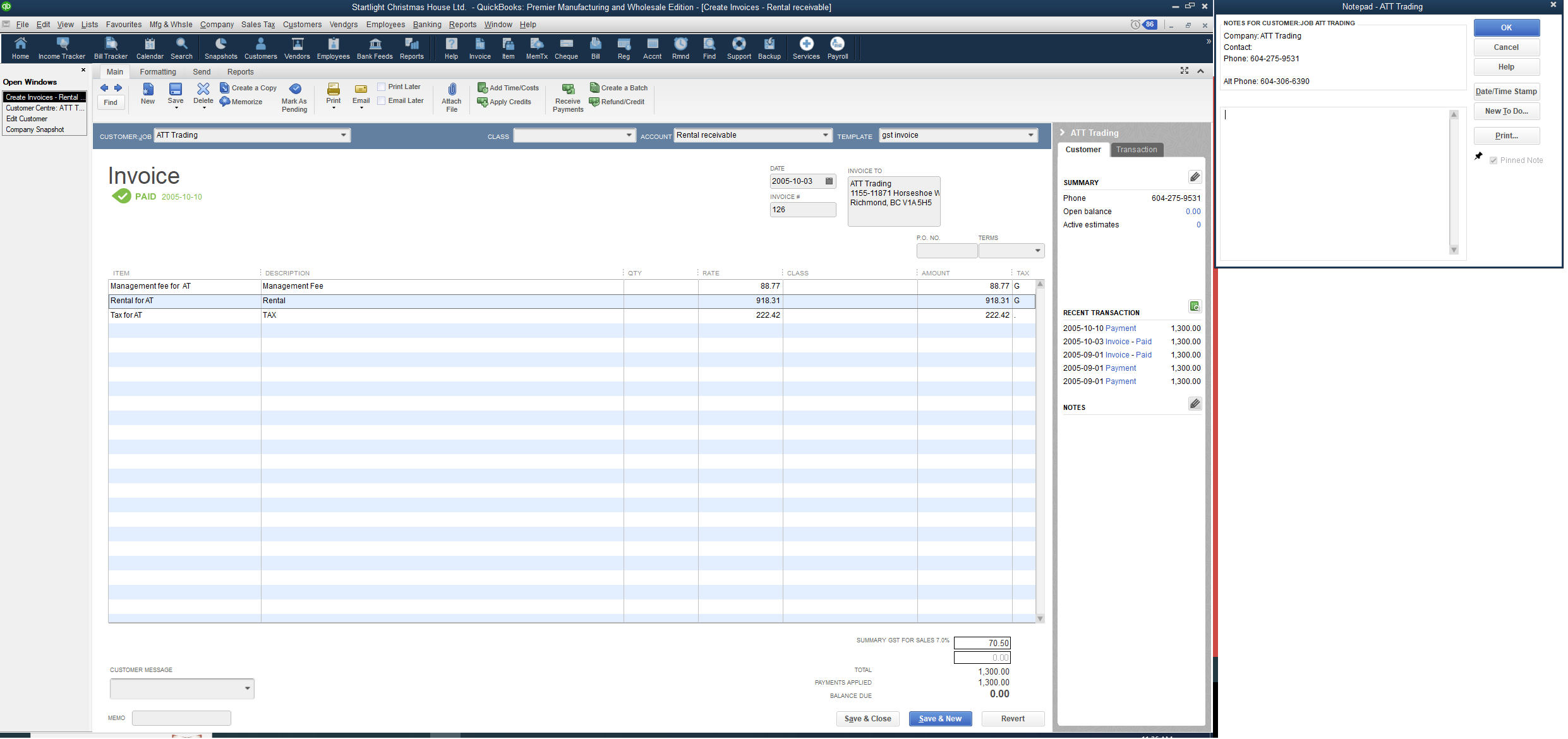Screen dimensions: 1568x739
Task: Check the Email Later checkbox
Action: [382, 101]
